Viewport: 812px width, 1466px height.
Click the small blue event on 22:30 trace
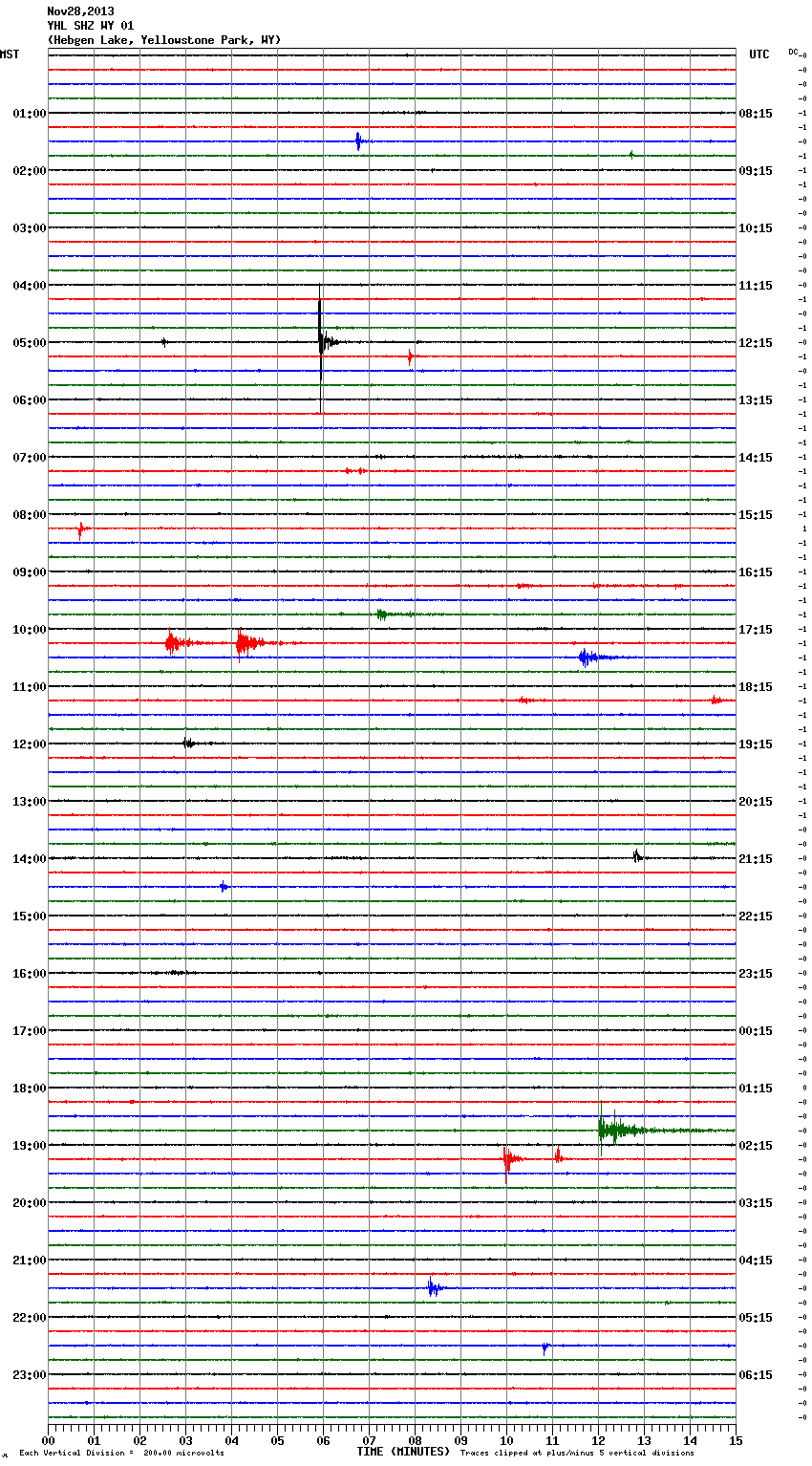[x=545, y=1347]
